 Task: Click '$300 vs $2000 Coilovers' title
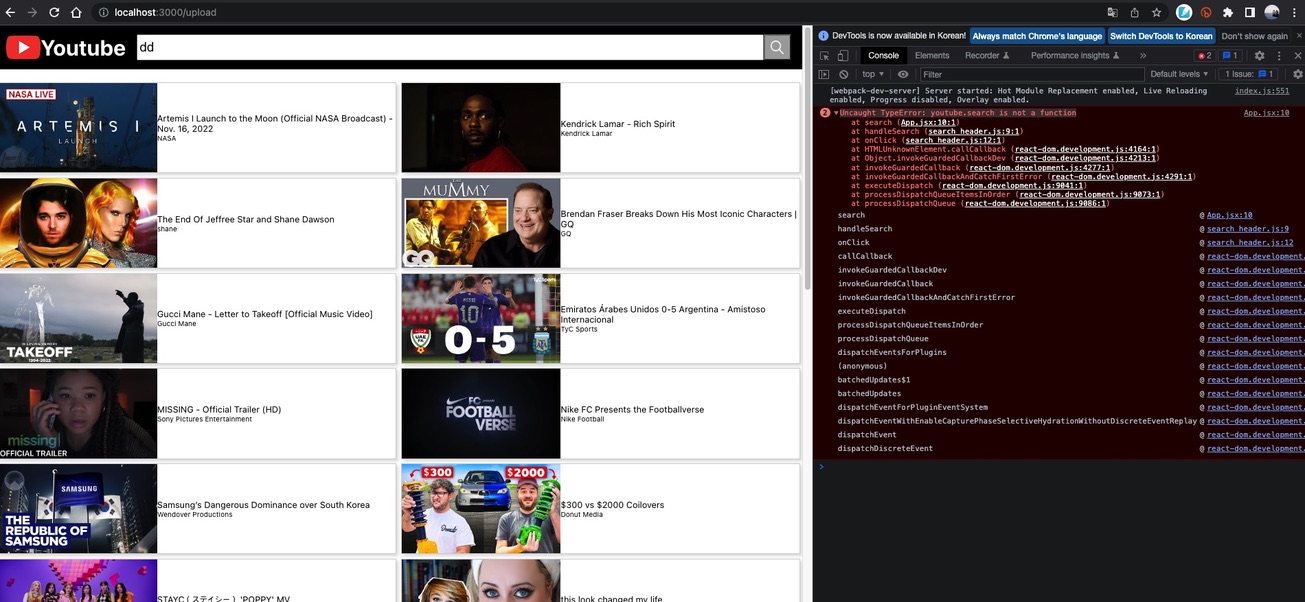(x=612, y=505)
